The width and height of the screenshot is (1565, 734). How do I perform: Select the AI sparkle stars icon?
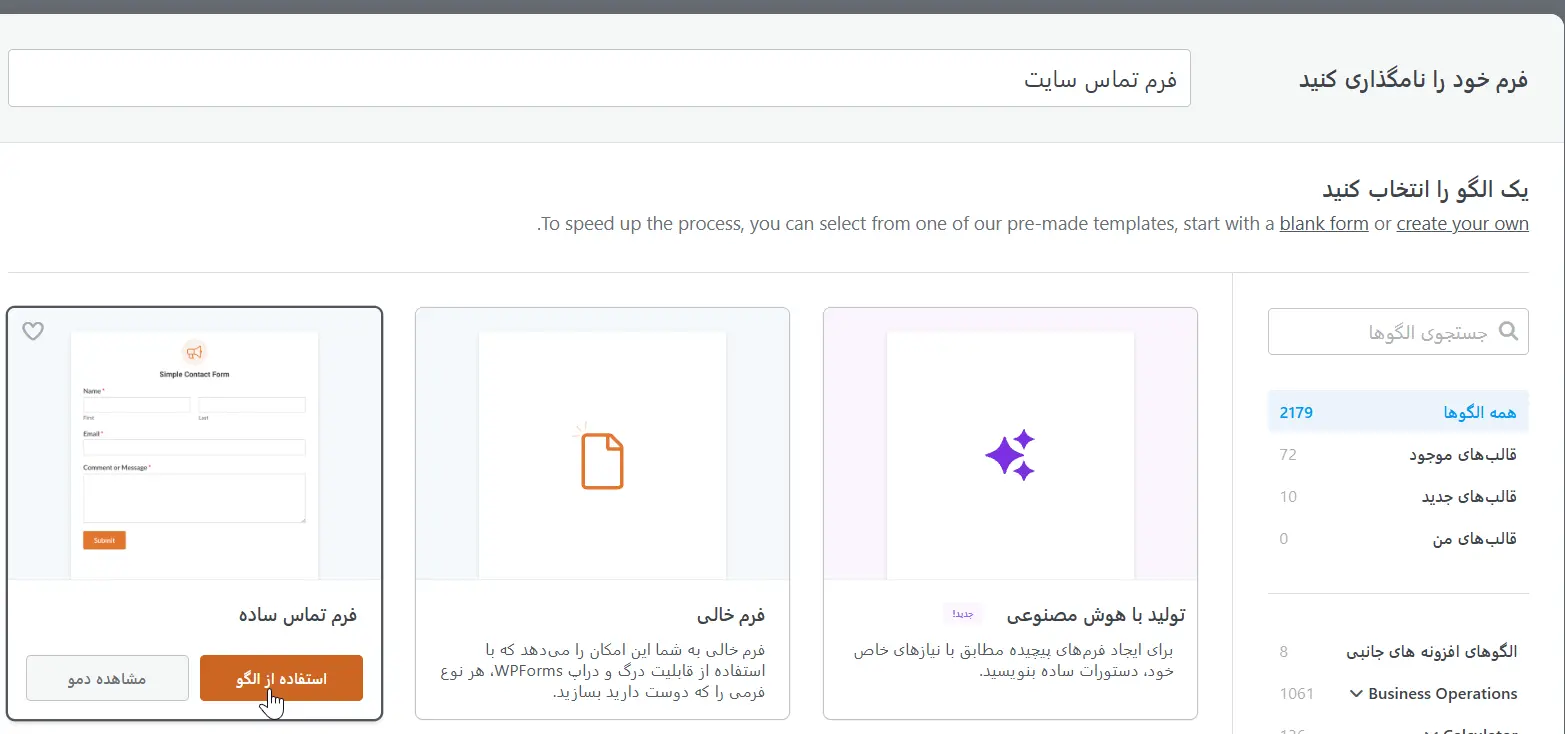[x=1010, y=455]
